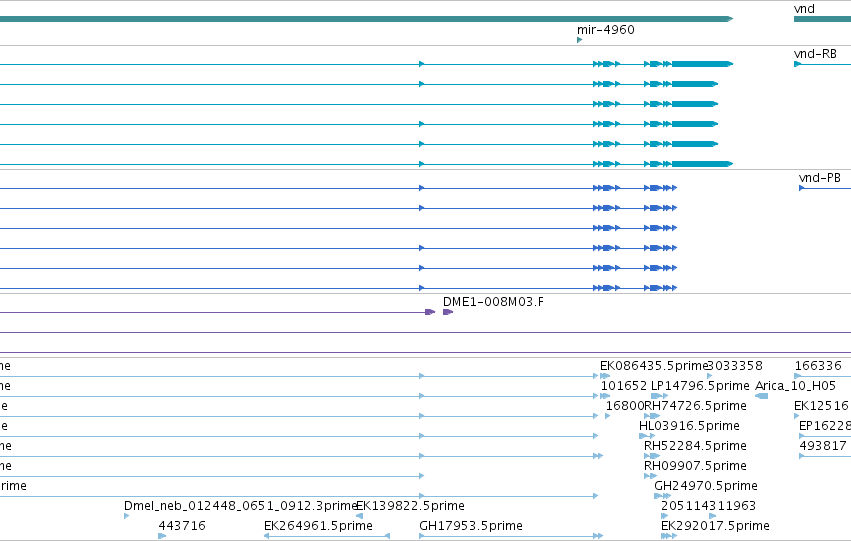Select the 443716 feature label
The image size is (851, 541).
182,526
